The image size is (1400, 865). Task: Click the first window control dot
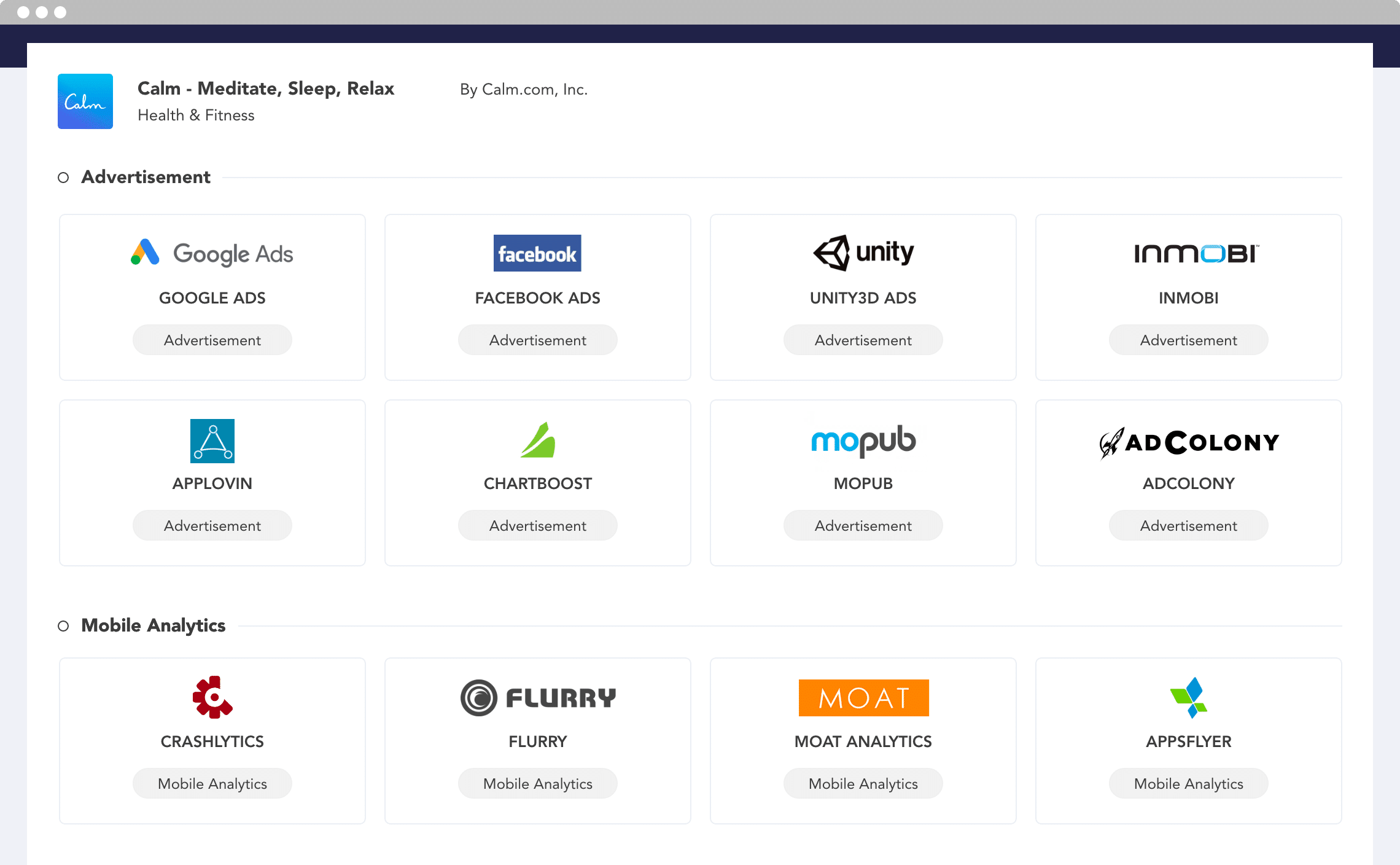(x=23, y=12)
